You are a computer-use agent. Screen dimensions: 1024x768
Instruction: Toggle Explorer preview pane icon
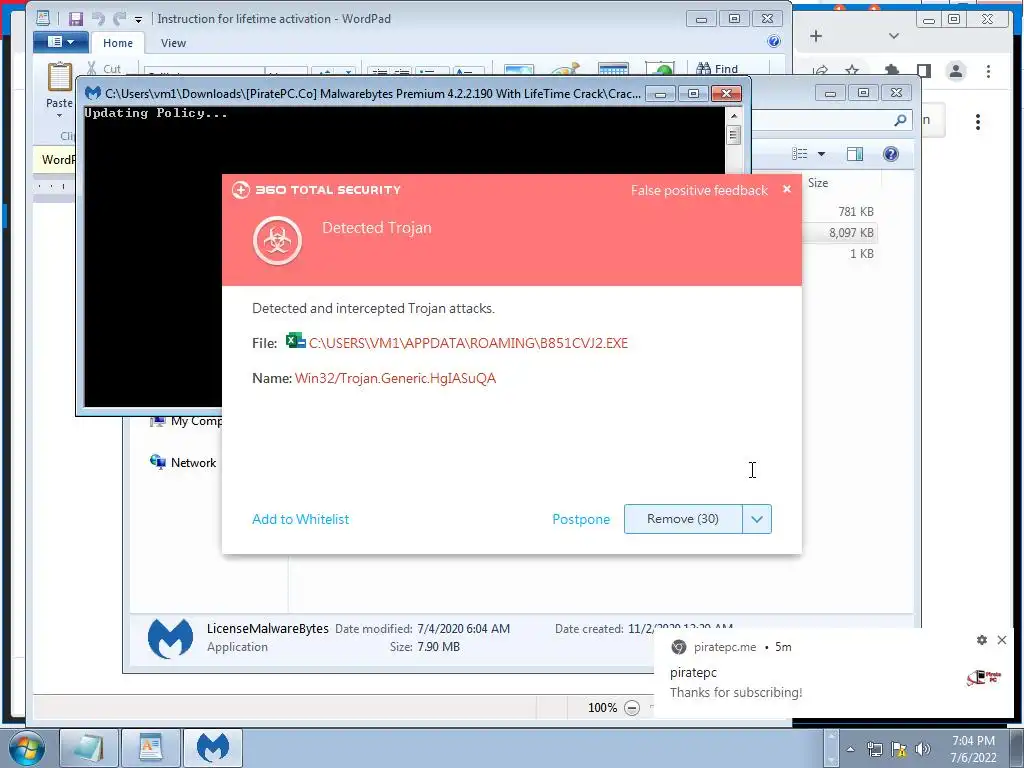[855, 154]
